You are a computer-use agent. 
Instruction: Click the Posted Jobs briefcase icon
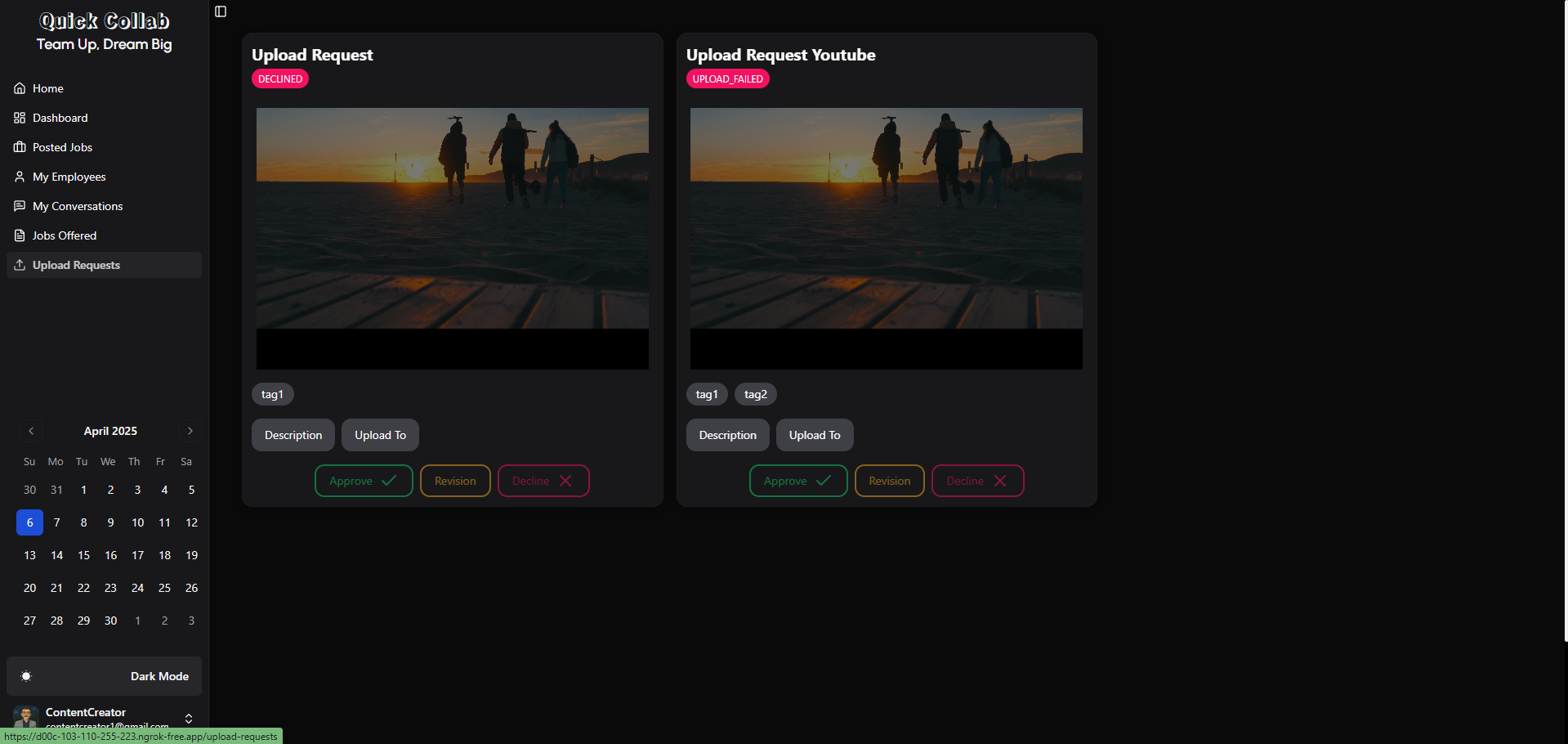click(x=19, y=147)
